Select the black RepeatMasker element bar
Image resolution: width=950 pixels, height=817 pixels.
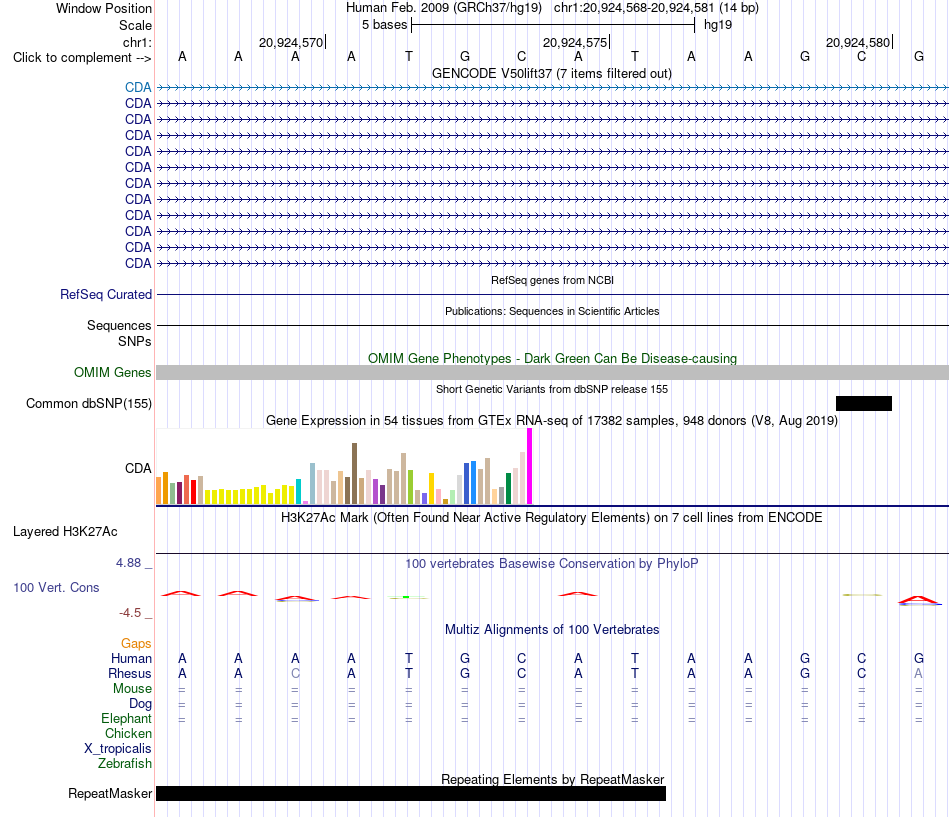point(411,793)
